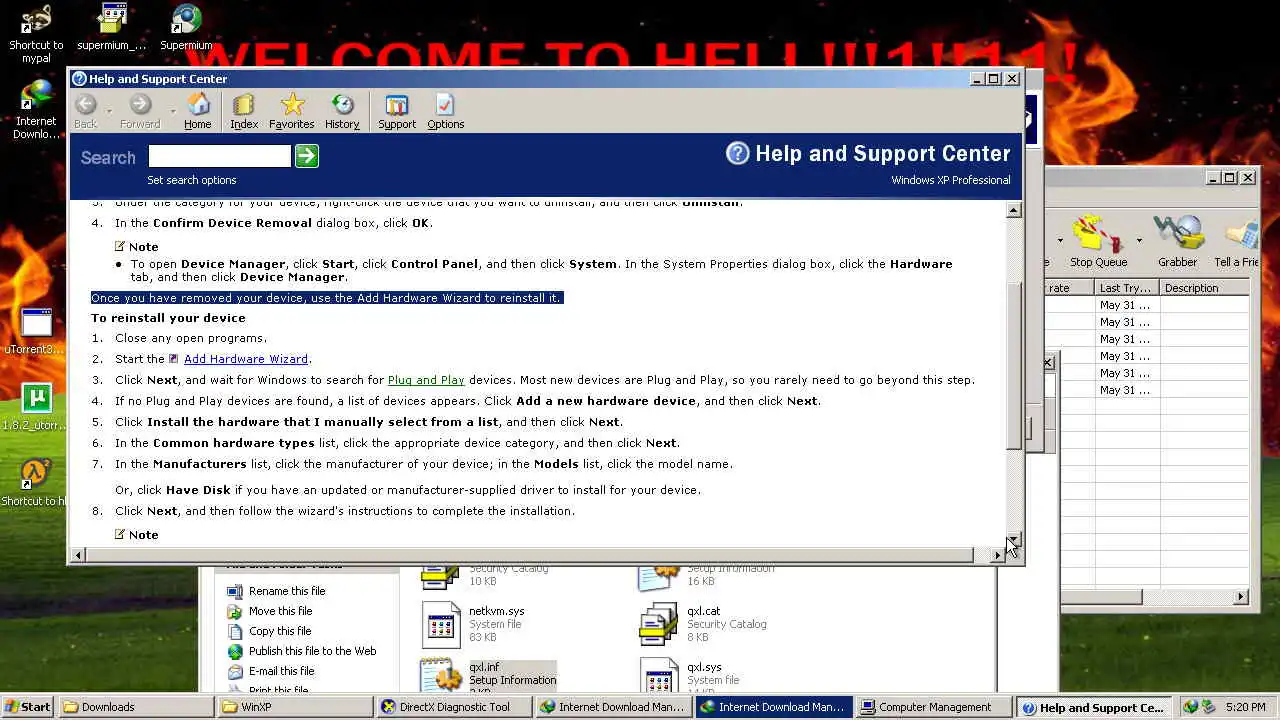
Task: Click Tell a Friend in Download Manager
Action: point(1237,242)
